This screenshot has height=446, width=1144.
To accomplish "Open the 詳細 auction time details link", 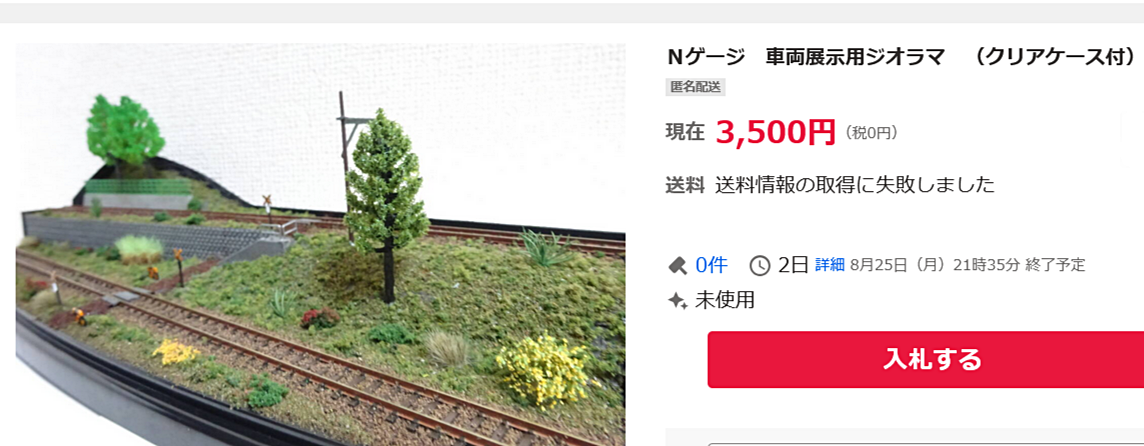I will point(830,264).
